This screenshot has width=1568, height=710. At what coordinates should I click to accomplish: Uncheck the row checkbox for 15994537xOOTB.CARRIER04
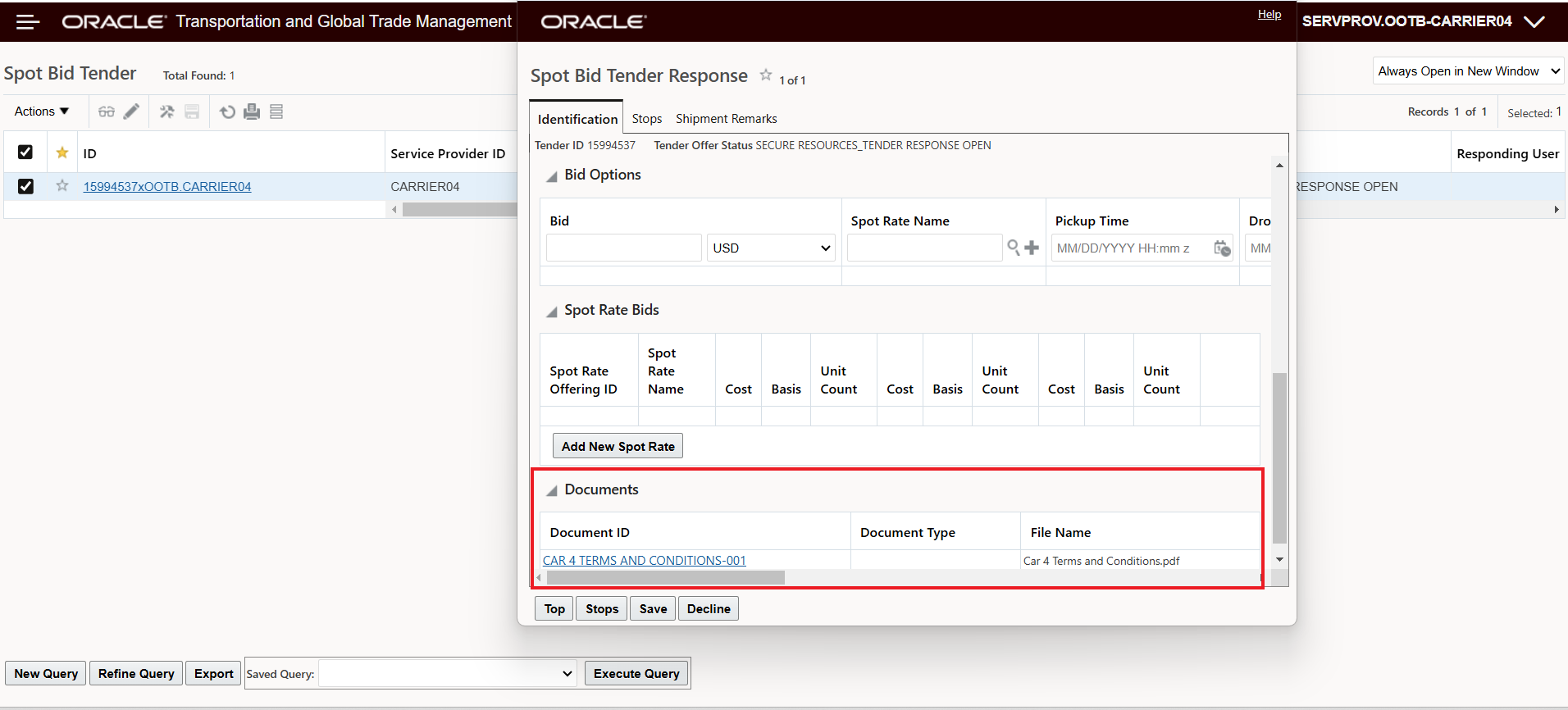(x=25, y=186)
